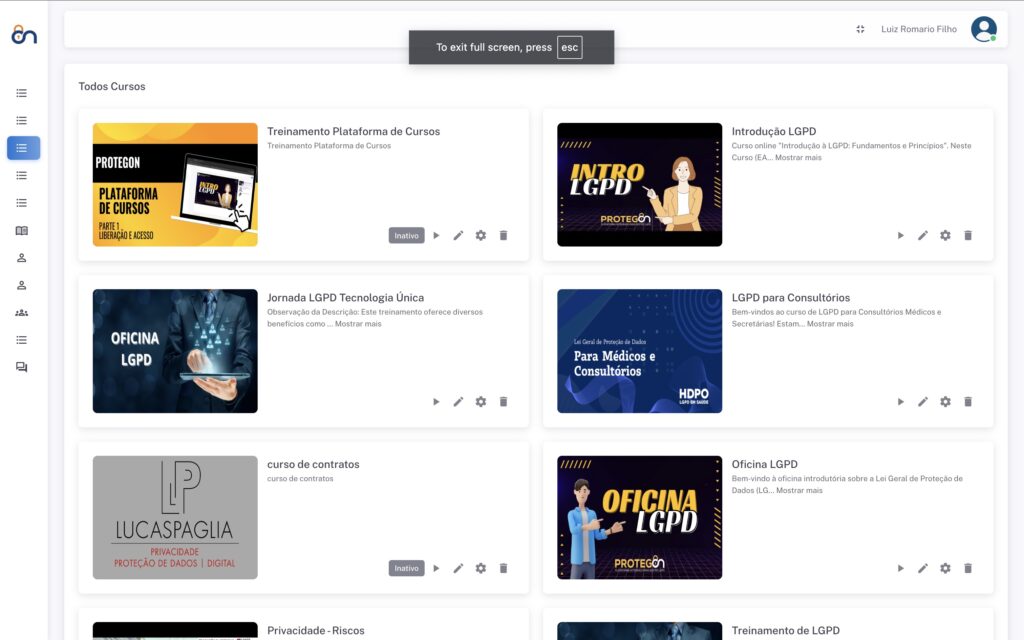Screen dimensions: 1024x640
Task: Click the Jornada LGPD Tecnologia Única title
Action: click(345, 298)
